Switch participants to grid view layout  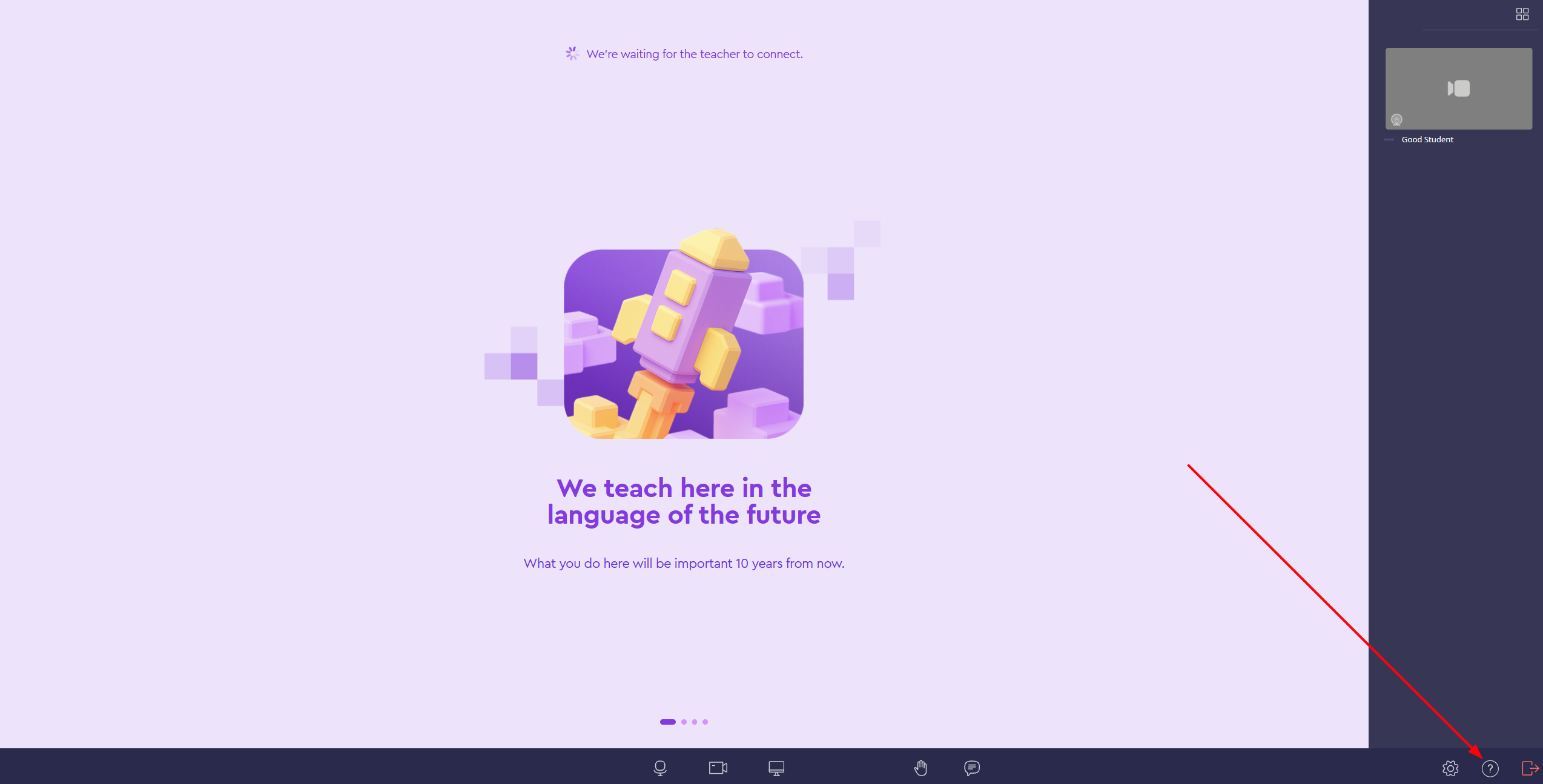point(1522,14)
